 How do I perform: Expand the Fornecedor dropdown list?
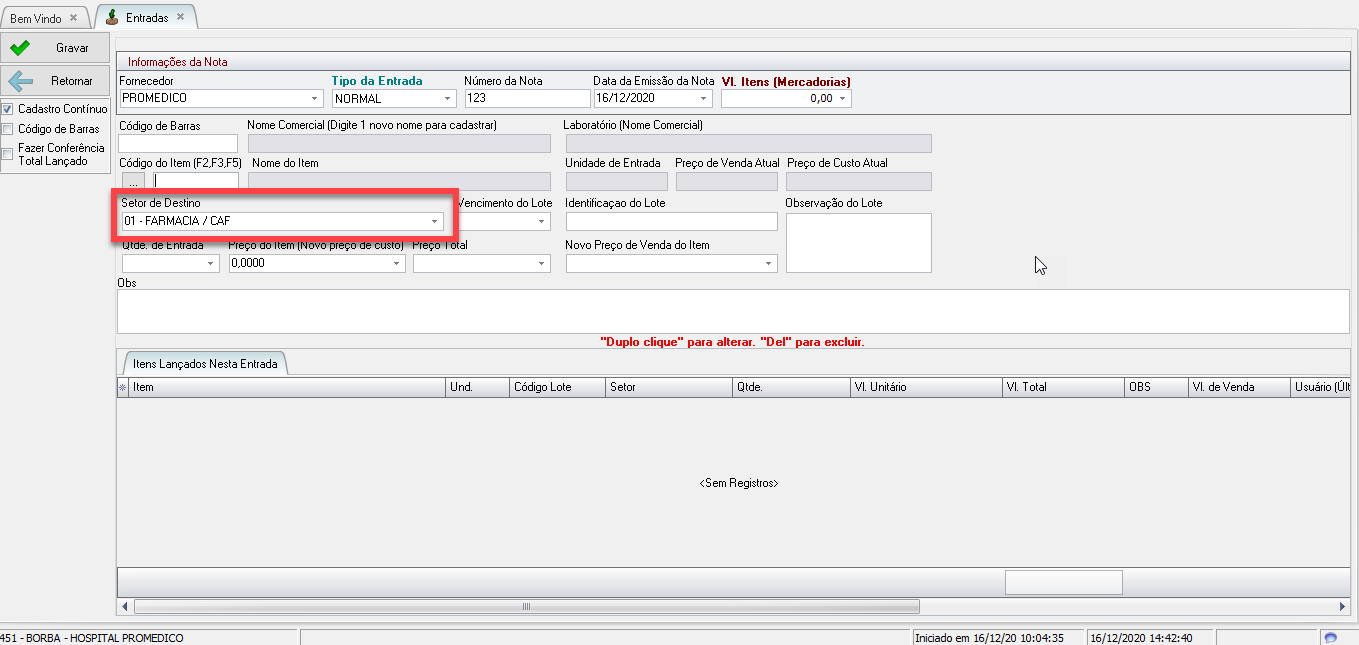click(315, 98)
